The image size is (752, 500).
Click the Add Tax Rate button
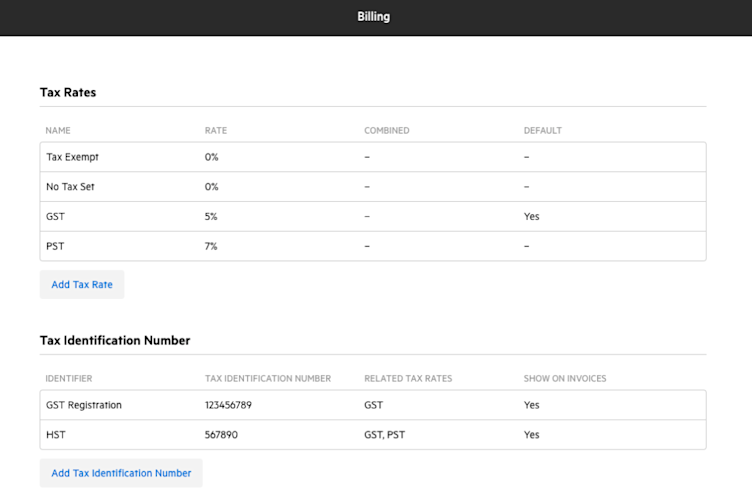pyautogui.click(x=82, y=284)
